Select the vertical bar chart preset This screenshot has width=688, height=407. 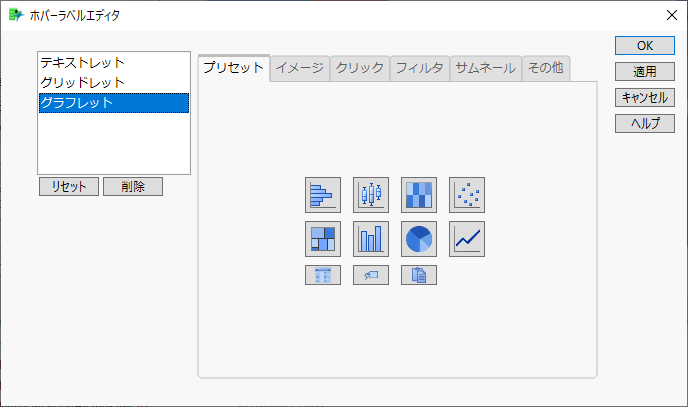coord(371,239)
